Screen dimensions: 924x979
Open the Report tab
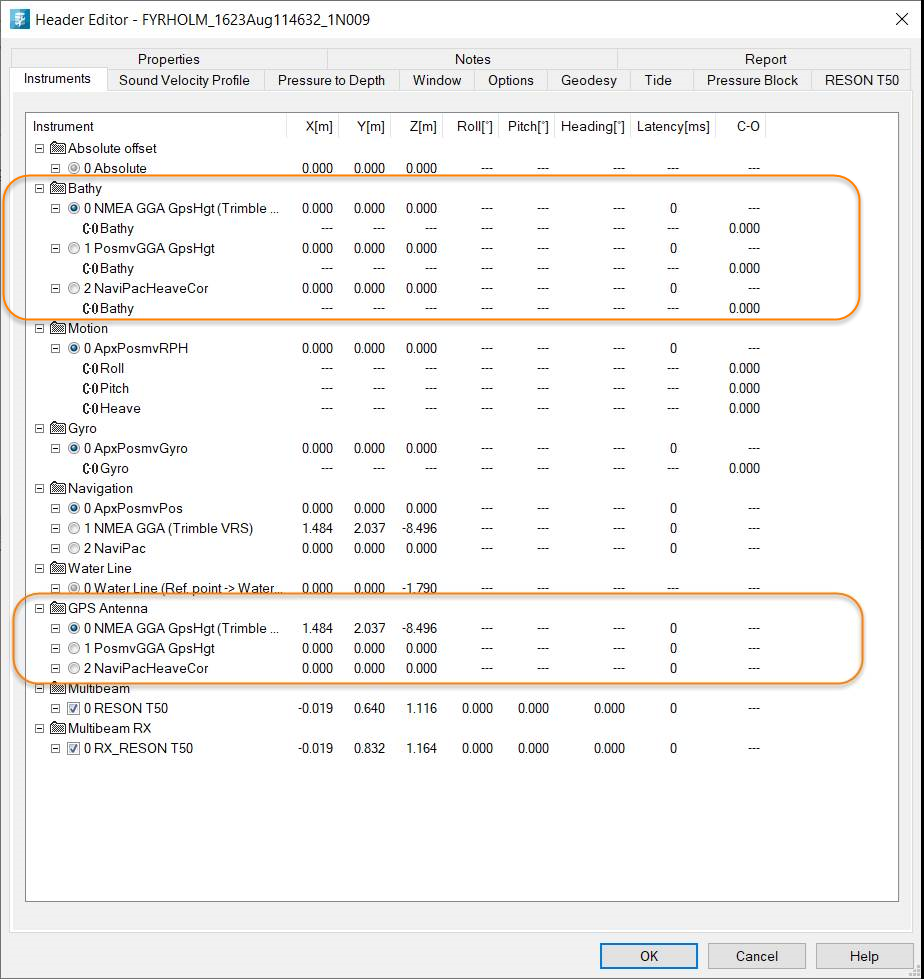(765, 59)
